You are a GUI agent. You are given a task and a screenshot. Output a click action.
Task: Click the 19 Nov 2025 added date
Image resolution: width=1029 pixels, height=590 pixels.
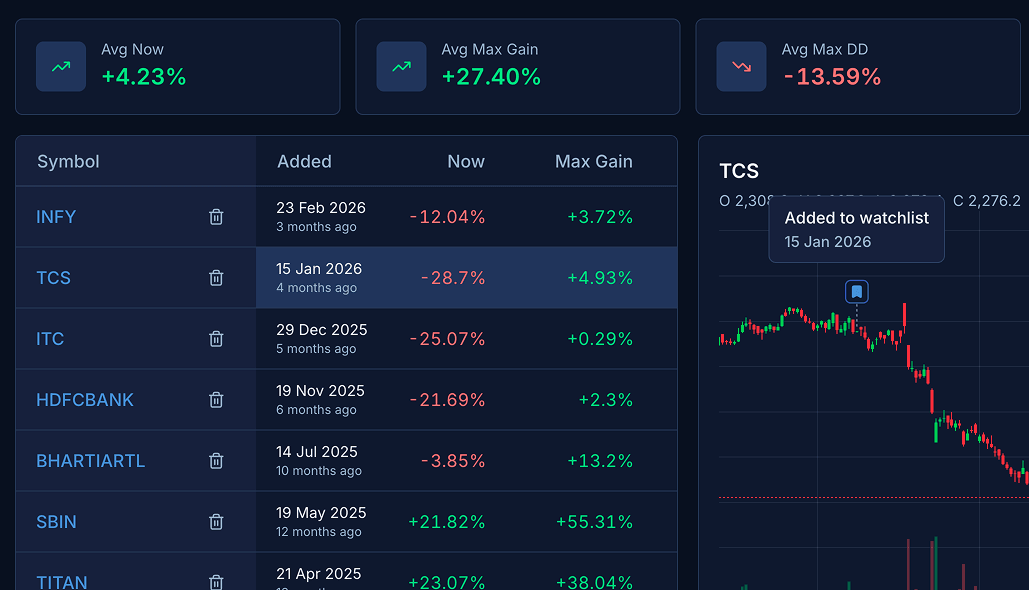tap(320, 391)
